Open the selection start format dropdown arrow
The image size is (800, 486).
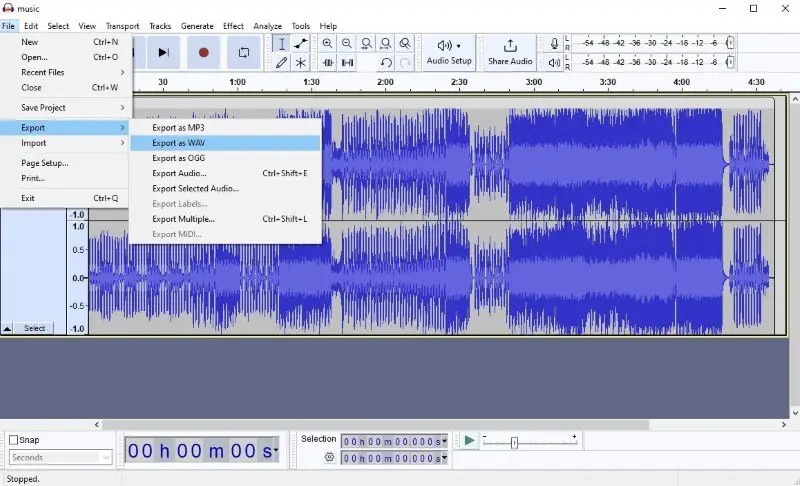click(444, 441)
